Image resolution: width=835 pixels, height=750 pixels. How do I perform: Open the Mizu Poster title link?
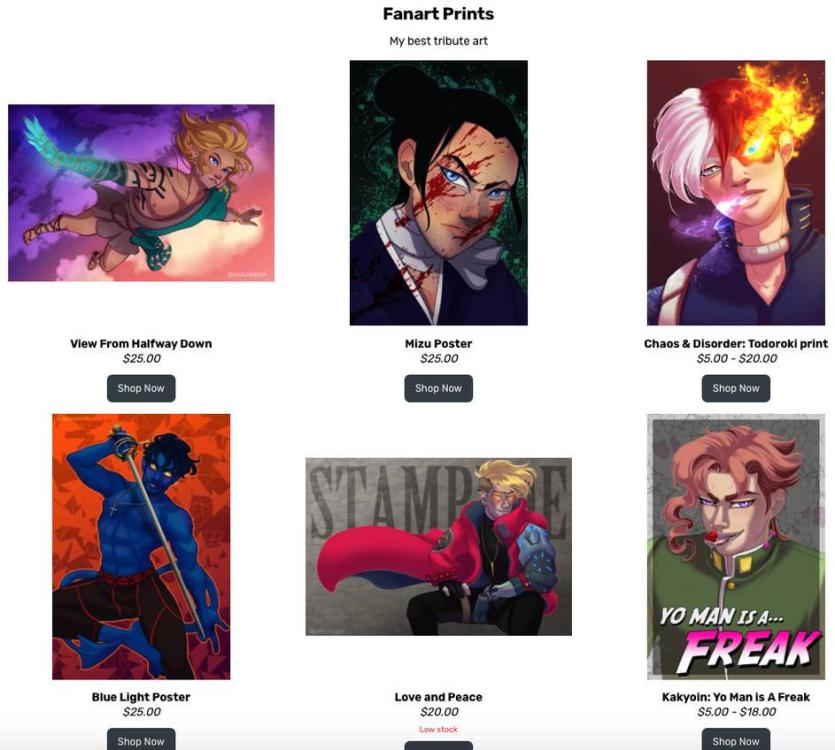point(438,344)
